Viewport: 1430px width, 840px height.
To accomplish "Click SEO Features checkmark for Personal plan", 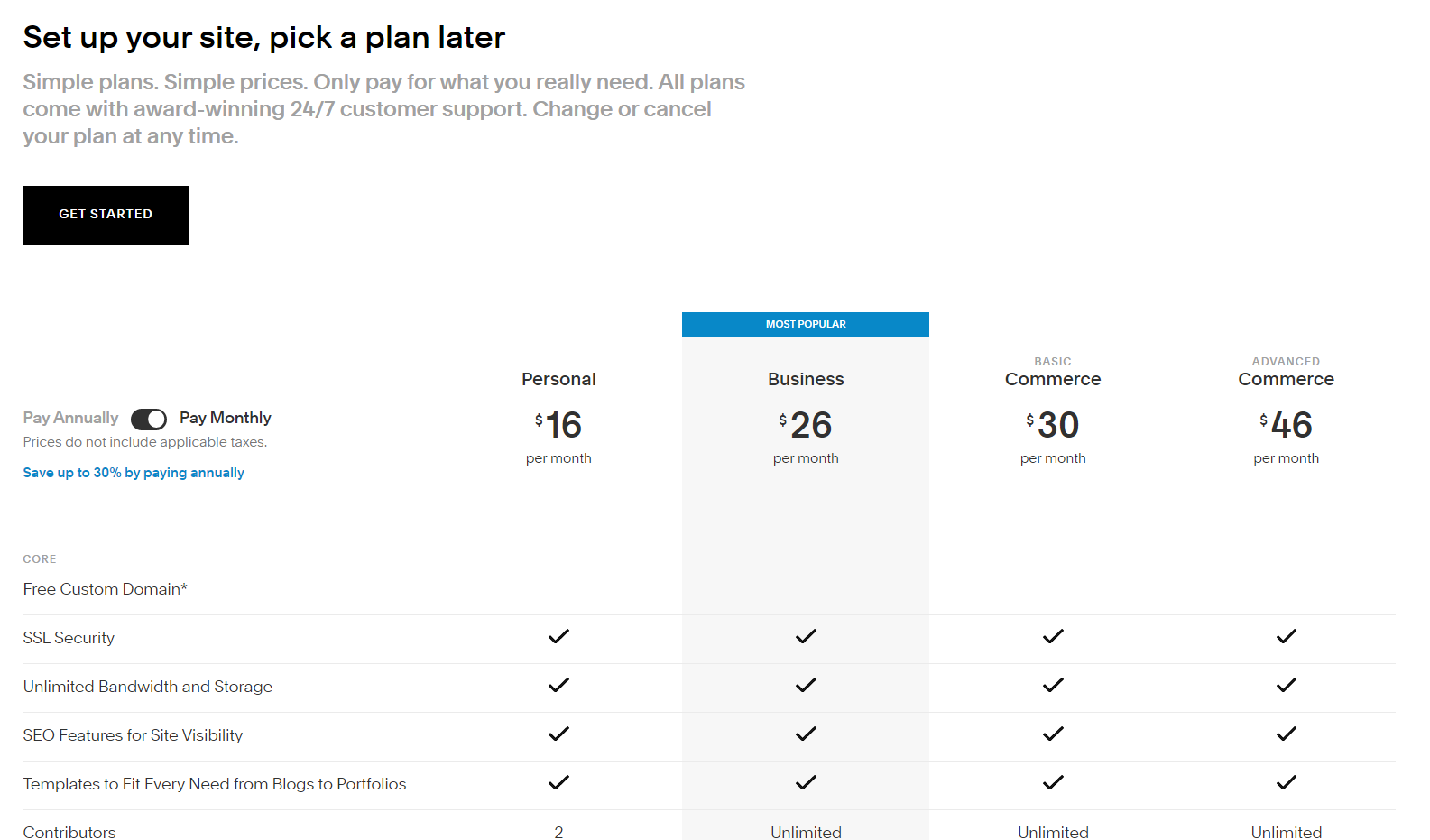I will (x=558, y=734).
